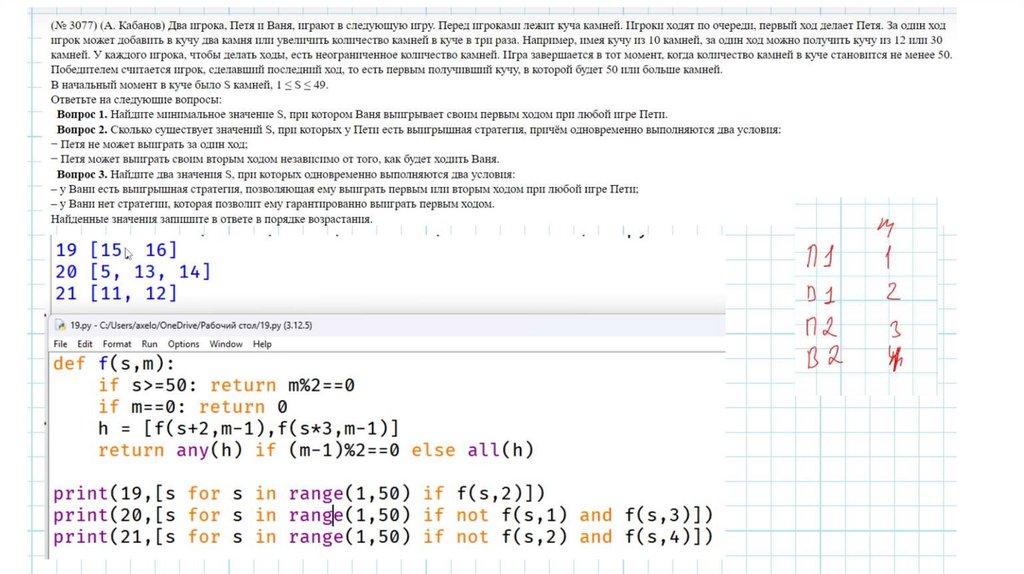Click output line '20 [5, 13, 14]'

133,271
